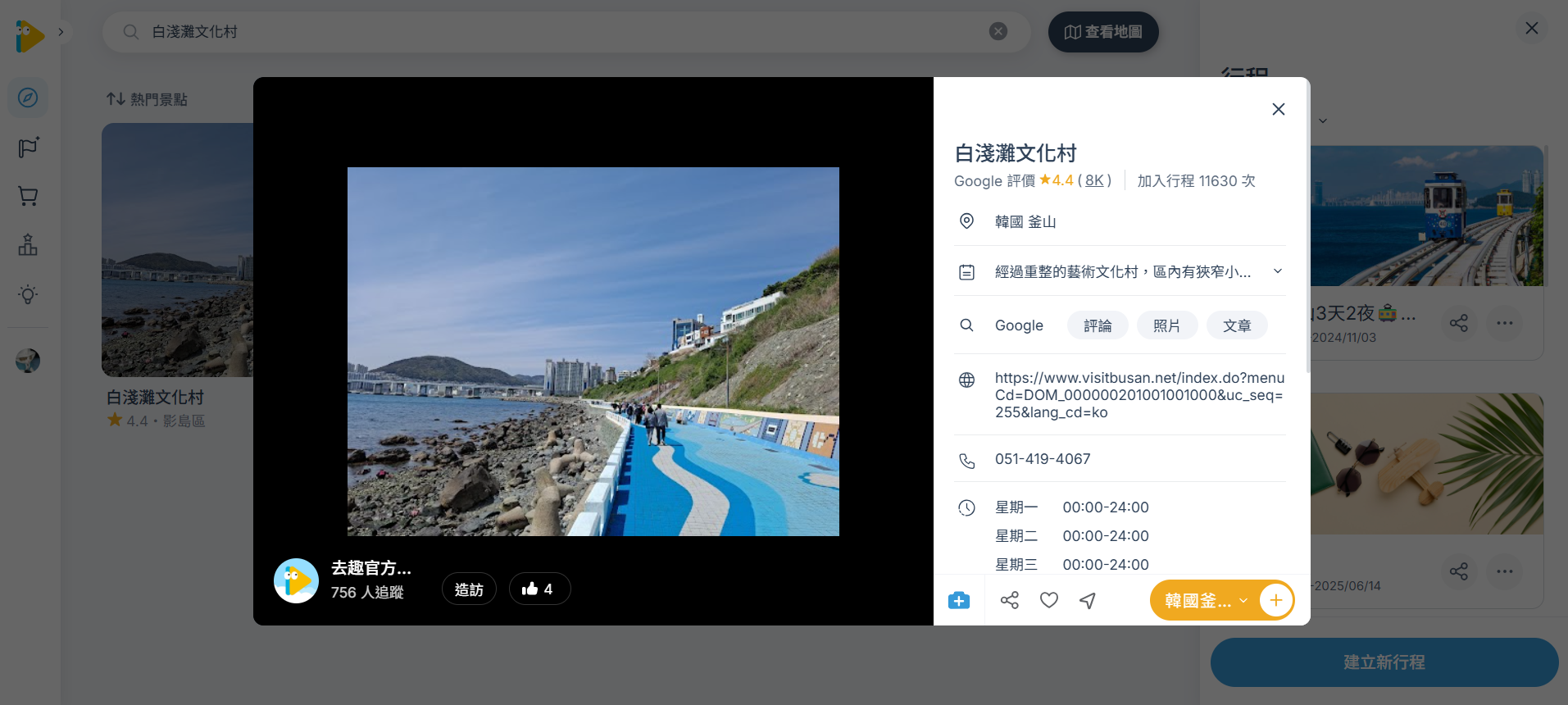
Task: Close the itinerary side panel
Action: click(1532, 29)
